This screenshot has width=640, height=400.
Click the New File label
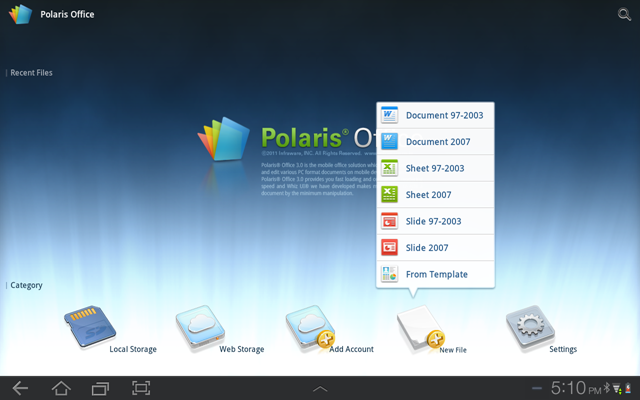click(x=453, y=350)
